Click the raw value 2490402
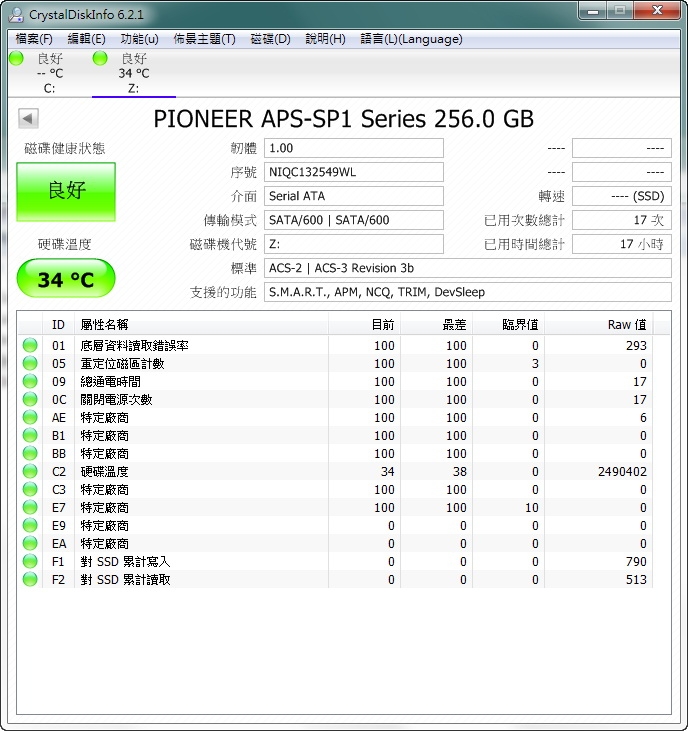Screen dimensions: 688x731 622,472
